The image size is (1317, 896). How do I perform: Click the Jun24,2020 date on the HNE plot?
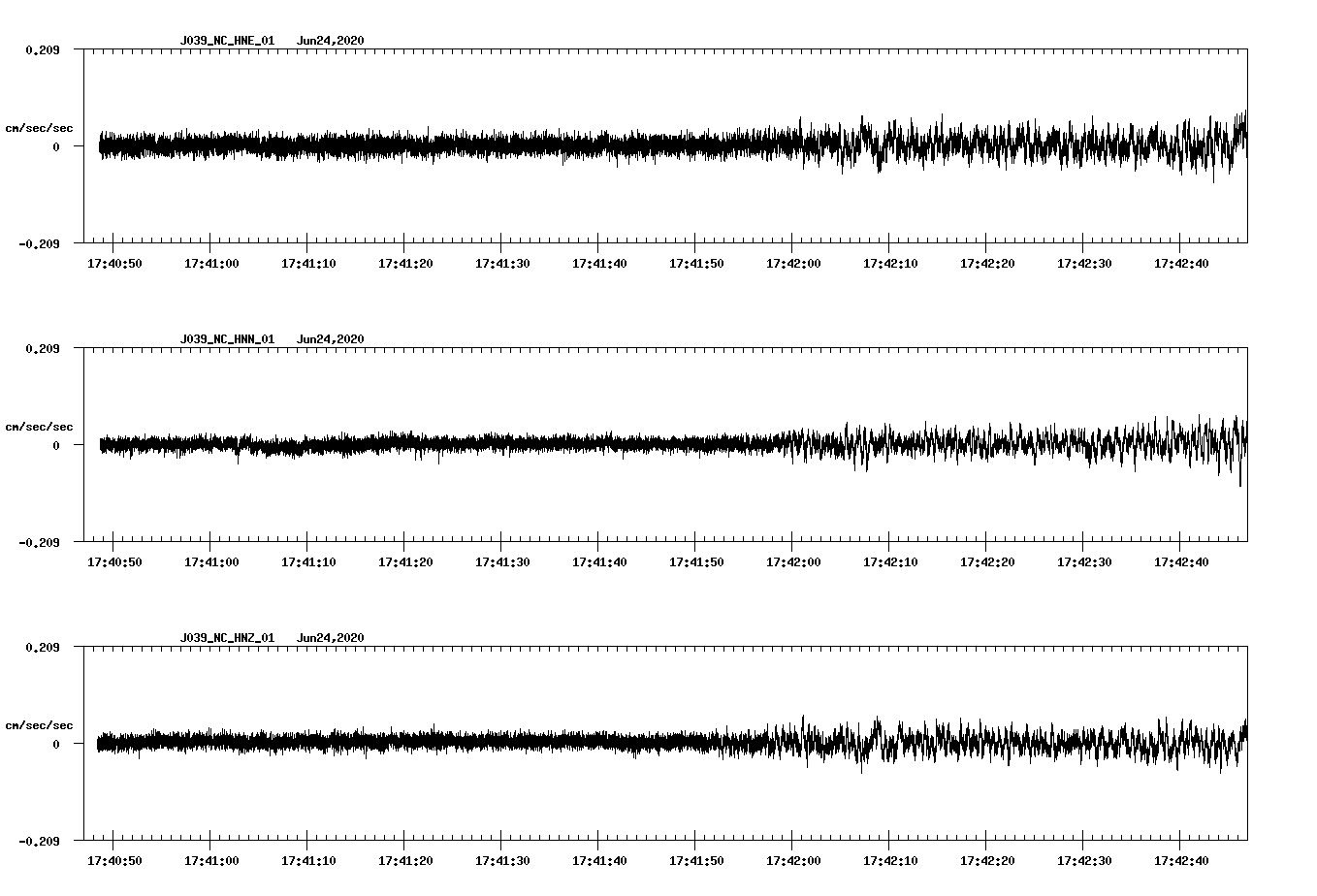tap(330, 41)
